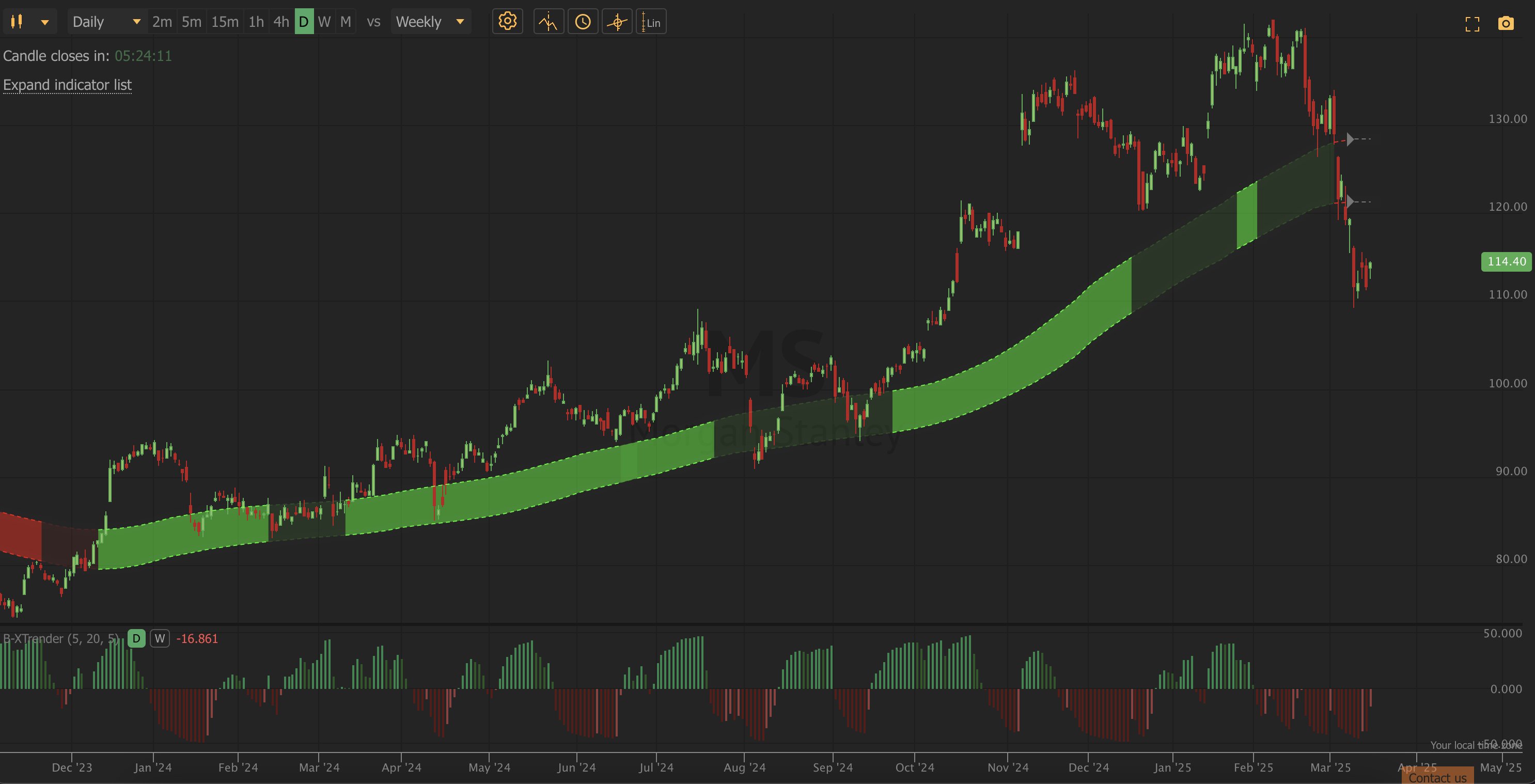Take chart snapshot with camera icon
Viewport: 1535px width, 784px height.
click(x=1505, y=24)
